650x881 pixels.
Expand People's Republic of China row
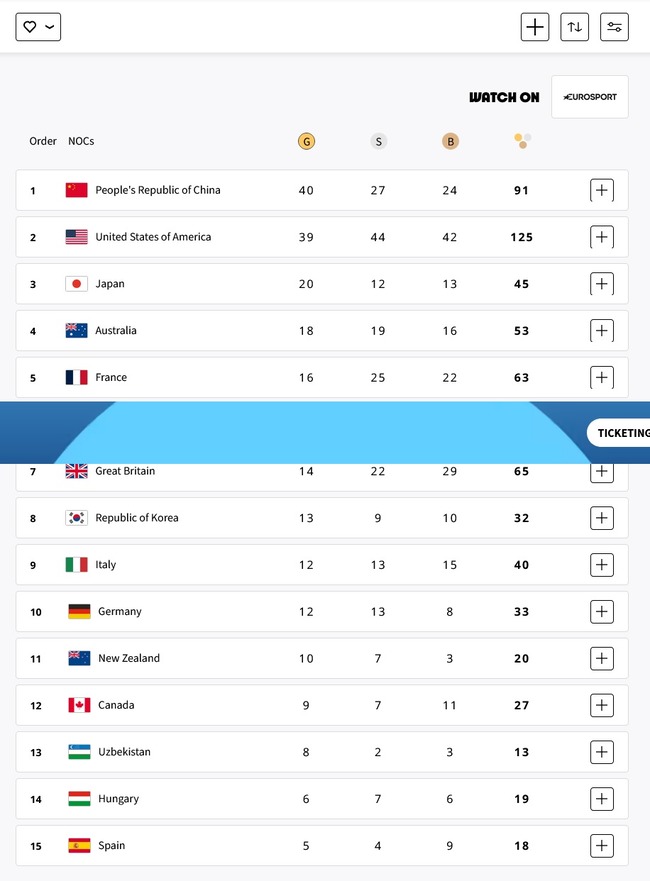[601, 190]
